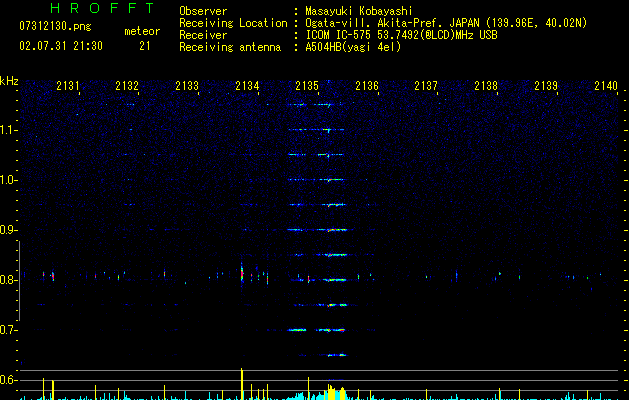Click the 0.9 kHz frequency label
The width and height of the screenshot is (629, 400).
[7, 230]
